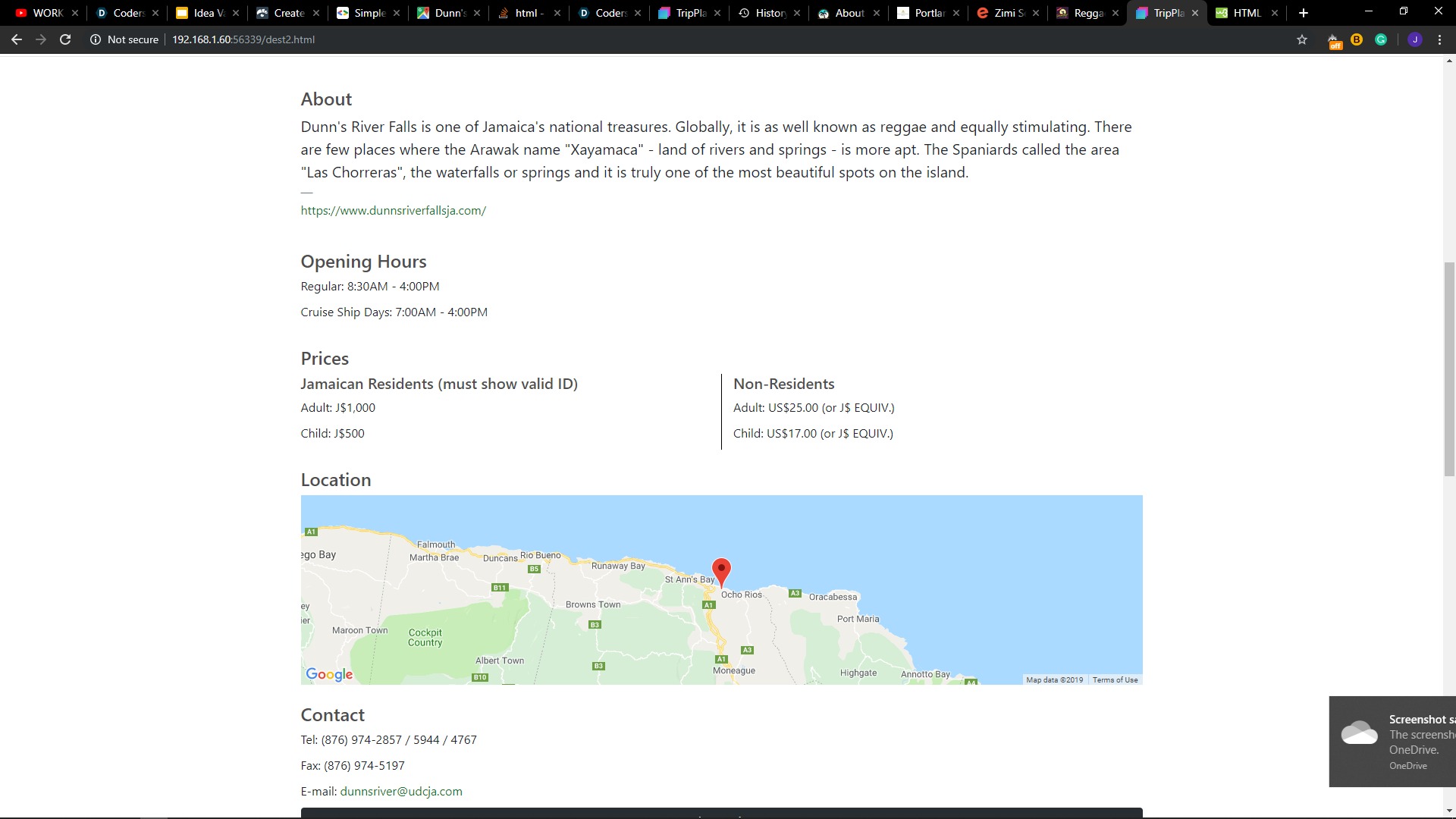Open a new tab with plus icon
1456x819 pixels.
[x=1304, y=13]
